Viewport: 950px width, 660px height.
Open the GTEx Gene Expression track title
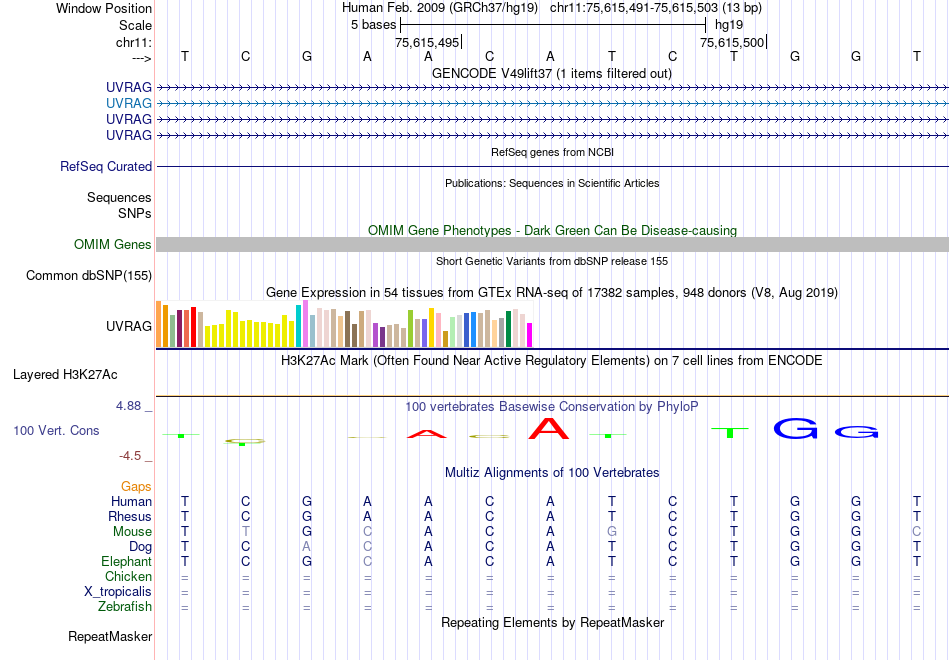click(x=552, y=293)
